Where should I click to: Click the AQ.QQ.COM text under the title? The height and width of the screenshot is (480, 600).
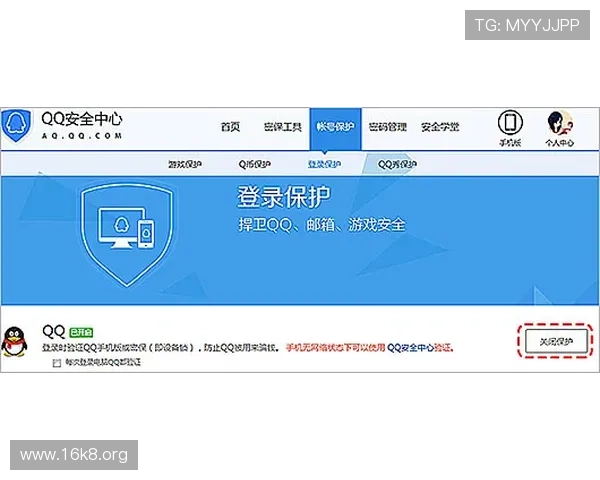coord(82,136)
